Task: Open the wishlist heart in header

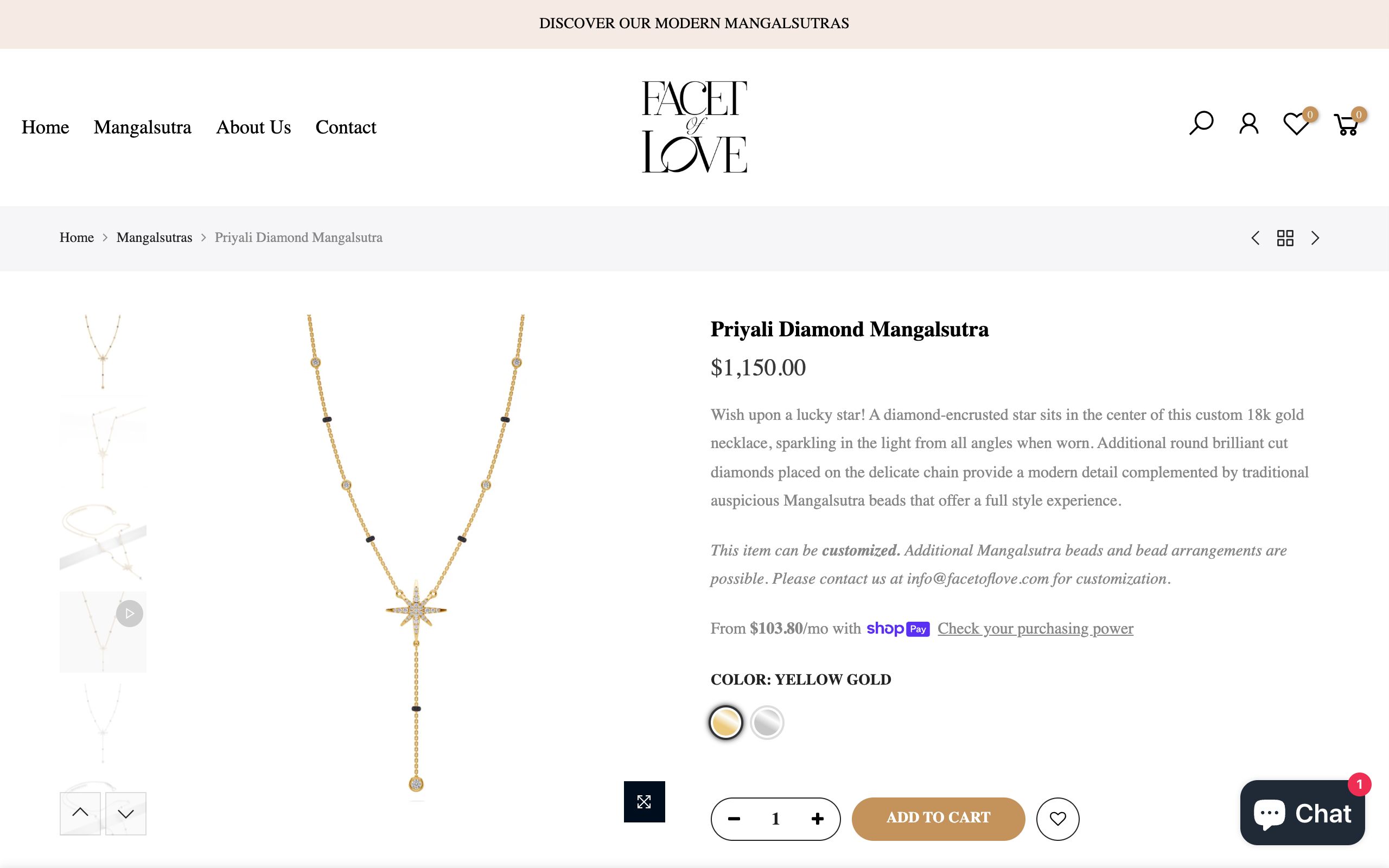Action: tap(1296, 124)
